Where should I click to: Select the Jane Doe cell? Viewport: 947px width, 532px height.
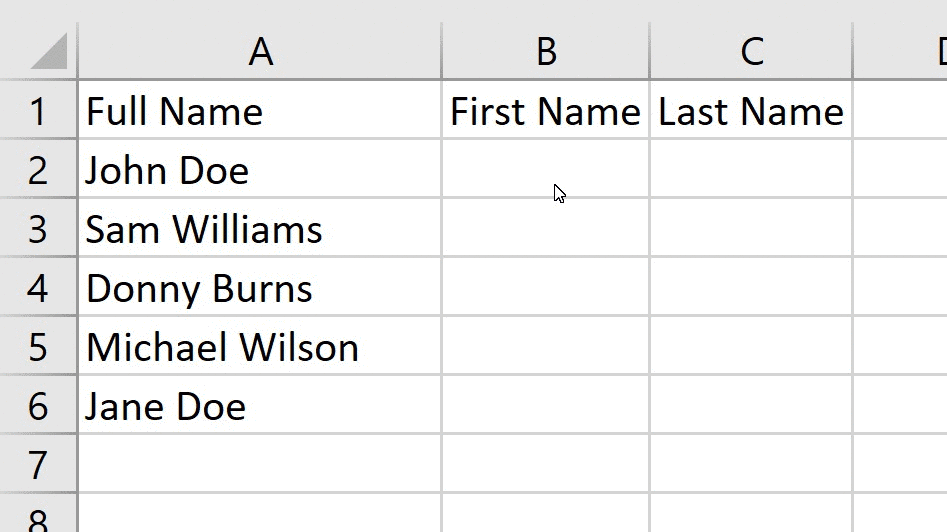tap(260, 406)
